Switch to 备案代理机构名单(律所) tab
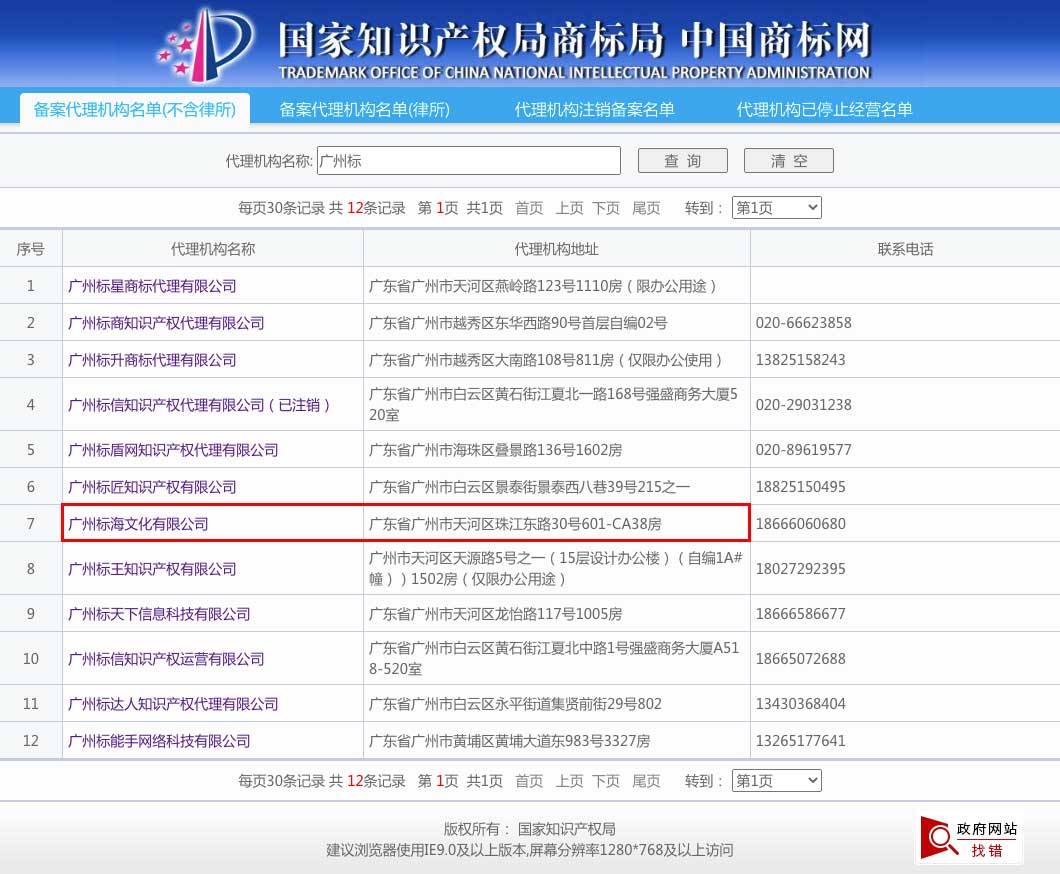1060x874 pixels. tap(365, 110)
